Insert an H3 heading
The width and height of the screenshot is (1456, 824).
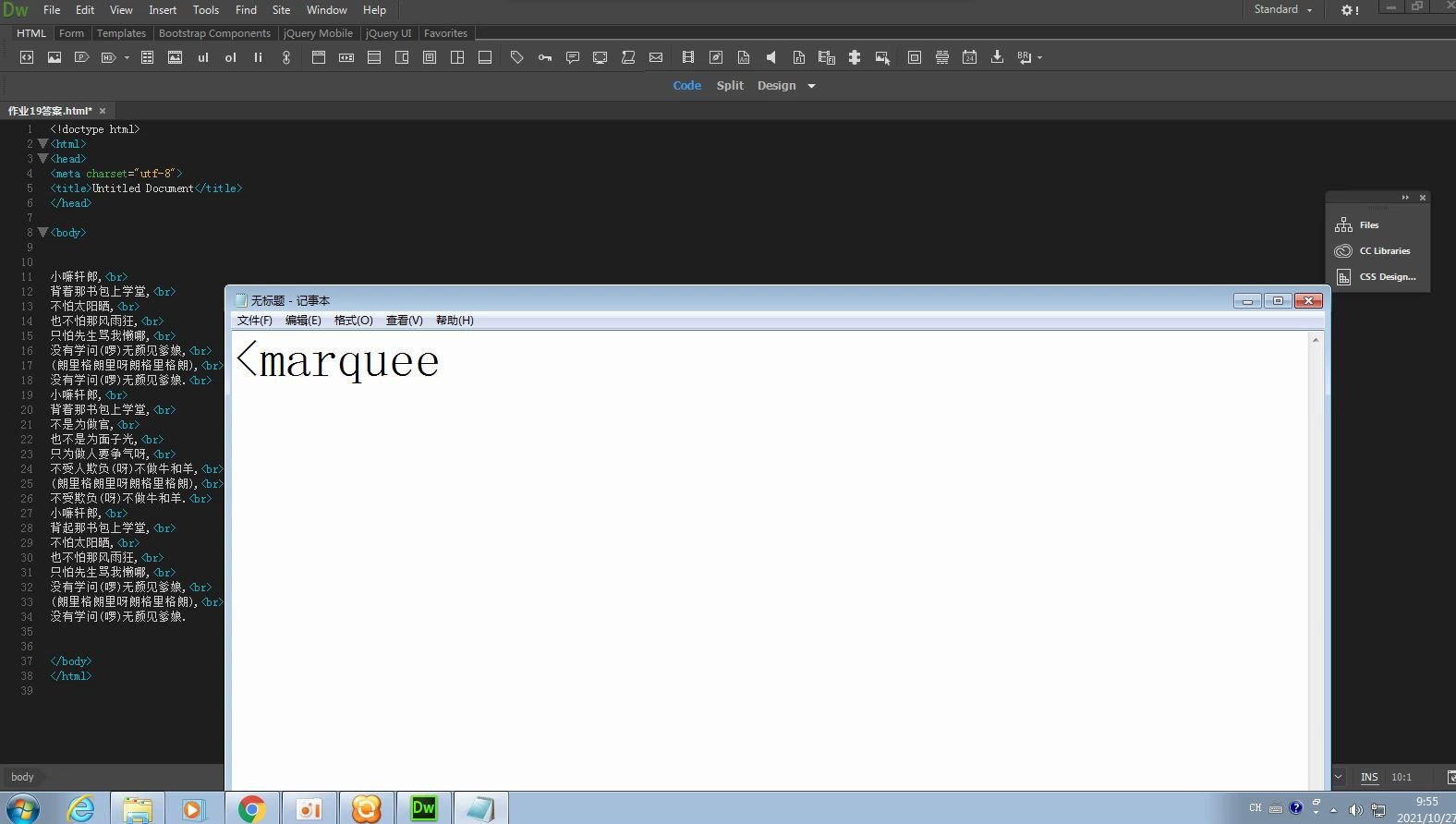coord(108,57)
